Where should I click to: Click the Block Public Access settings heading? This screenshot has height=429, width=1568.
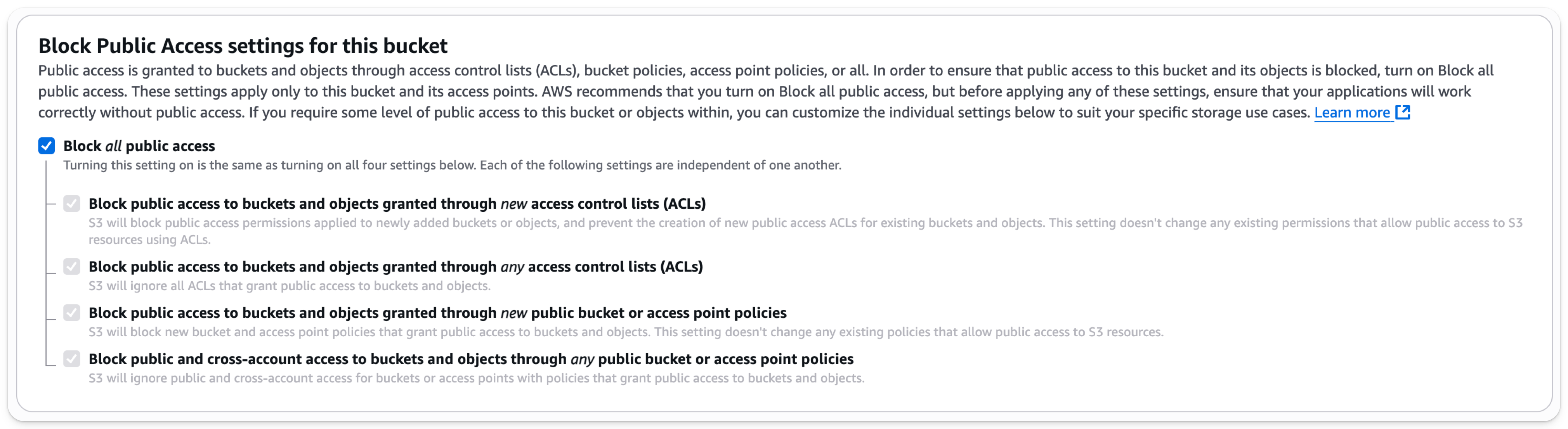(242, 45)
